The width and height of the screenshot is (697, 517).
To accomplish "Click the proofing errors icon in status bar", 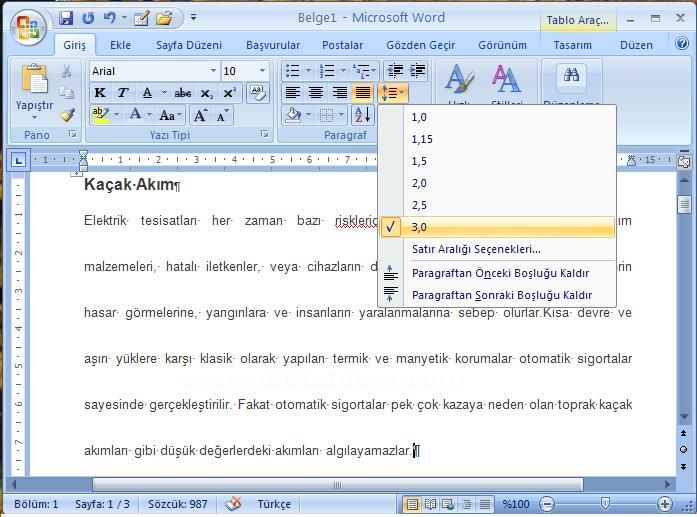I will 233,504.
